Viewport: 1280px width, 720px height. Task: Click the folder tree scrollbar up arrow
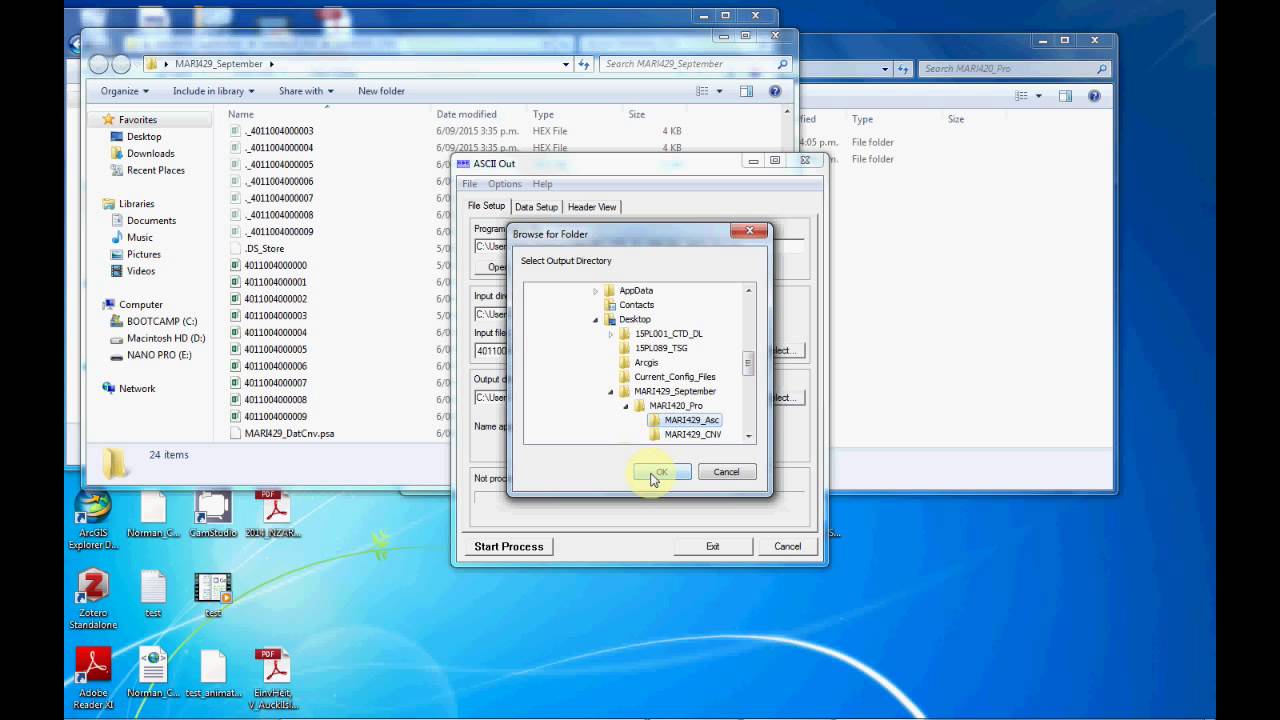(x=748, y=291)
